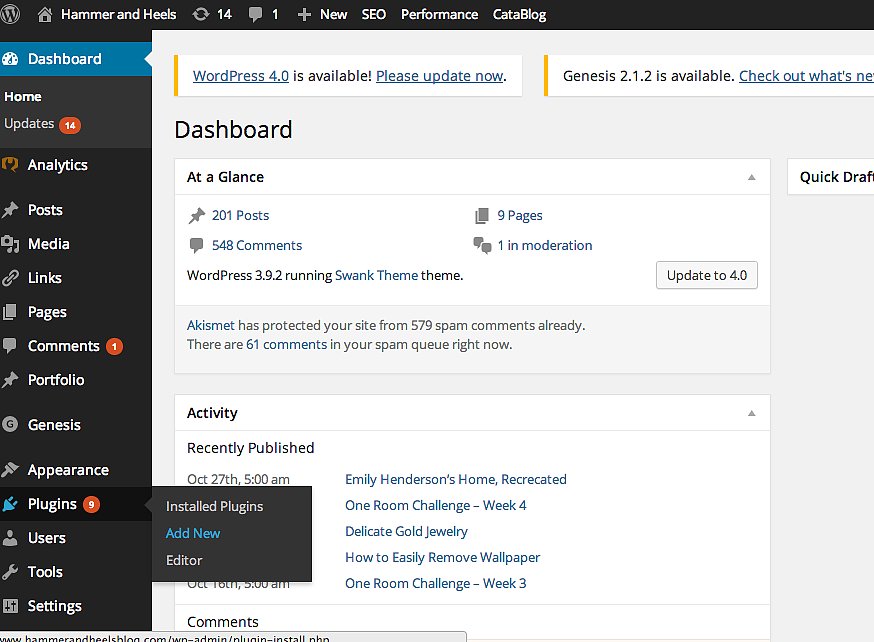
Task: Select Installed Plugins in the flyout
Action: (x=215, y=506)
